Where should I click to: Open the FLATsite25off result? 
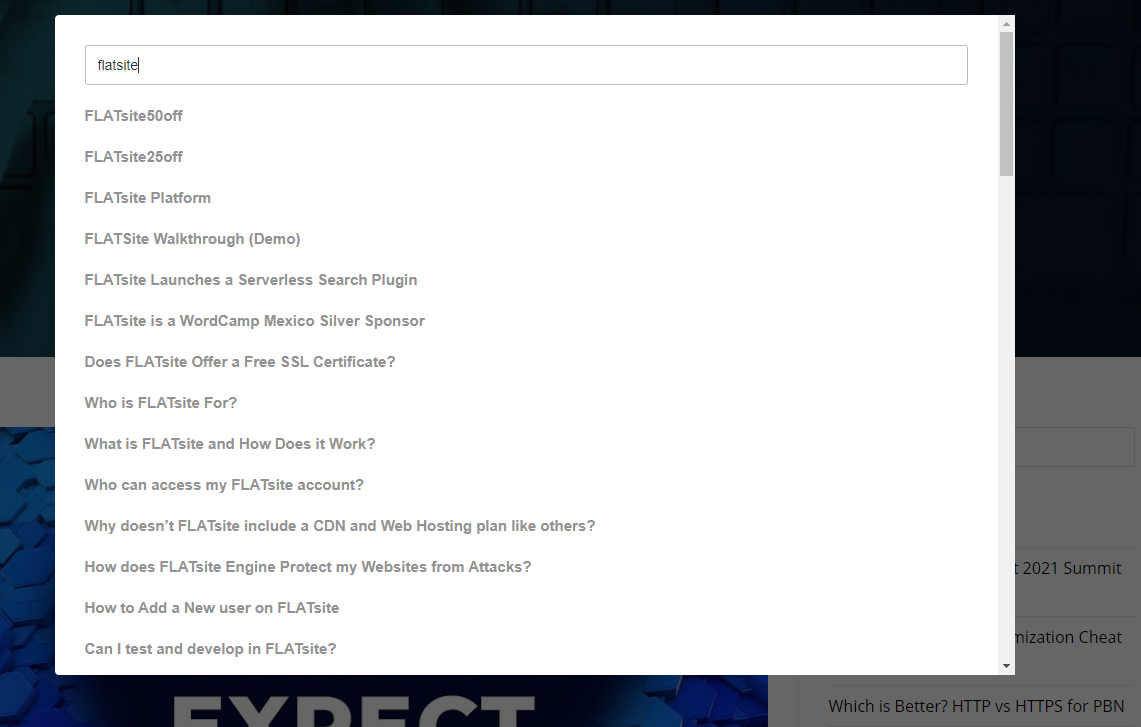(x=133, y=156)
